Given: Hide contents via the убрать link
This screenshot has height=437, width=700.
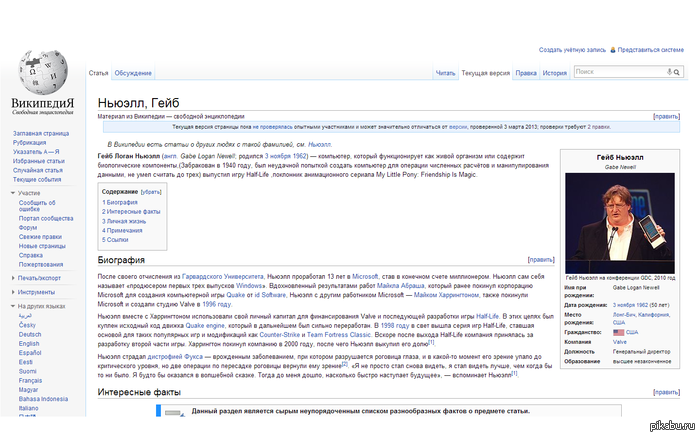Looking at the screenshot, I should pos(151,192).
